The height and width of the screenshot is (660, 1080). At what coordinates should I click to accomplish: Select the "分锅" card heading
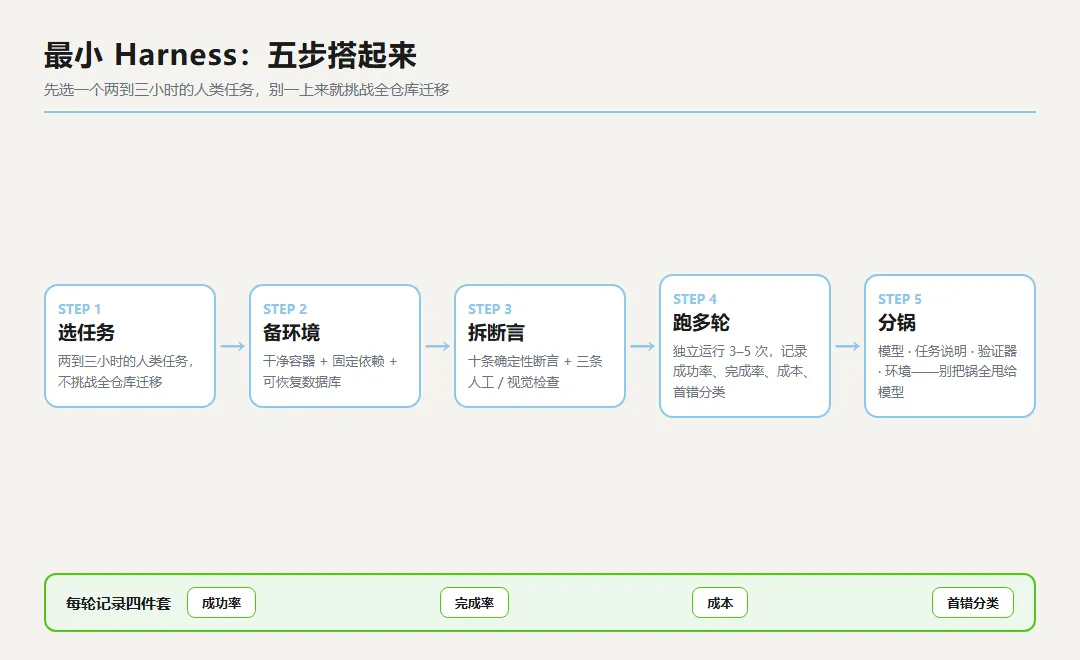click(897, 322)
